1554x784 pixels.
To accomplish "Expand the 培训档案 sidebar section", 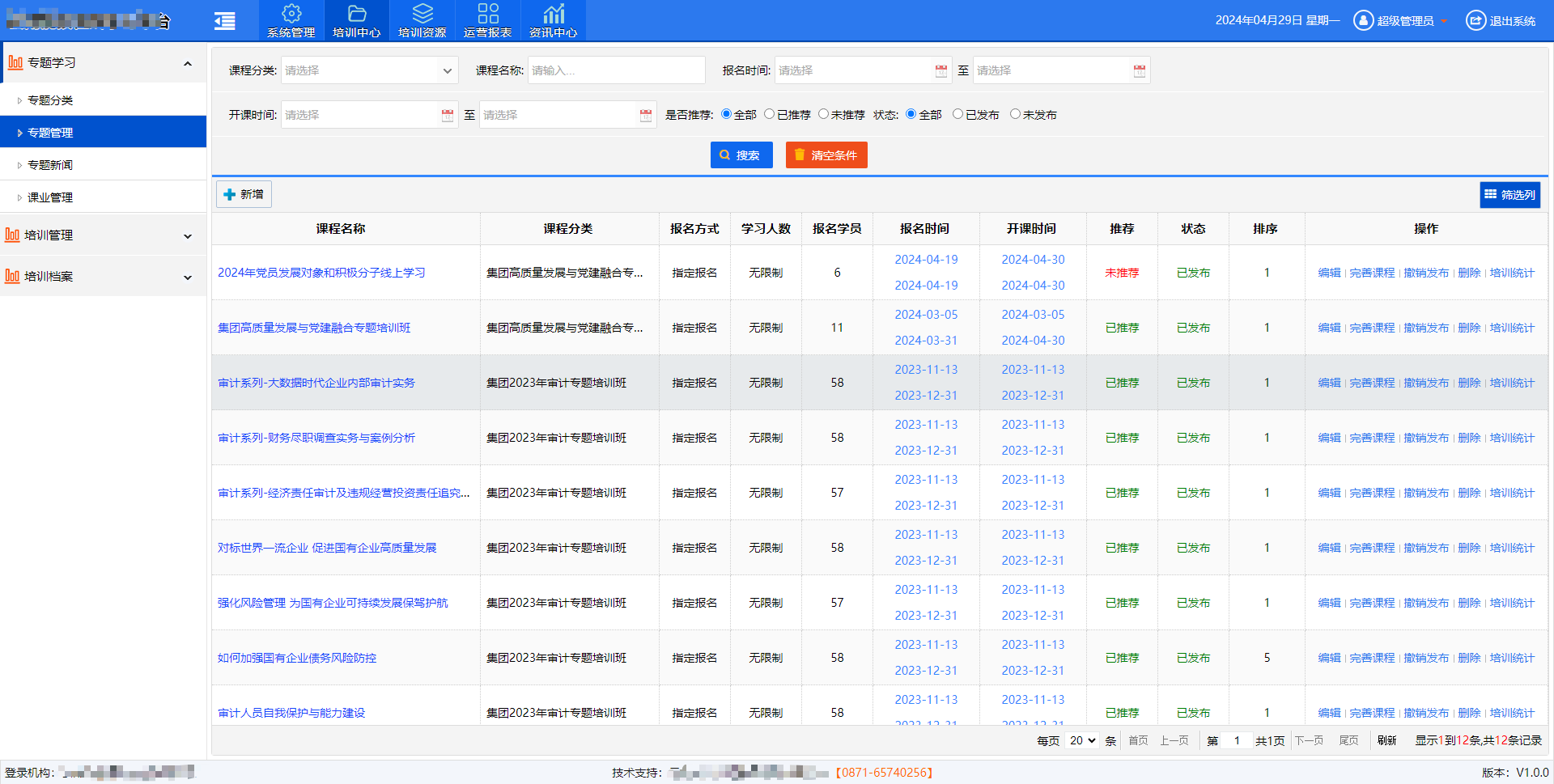I will pyautogui.click(x=188, y=278).
